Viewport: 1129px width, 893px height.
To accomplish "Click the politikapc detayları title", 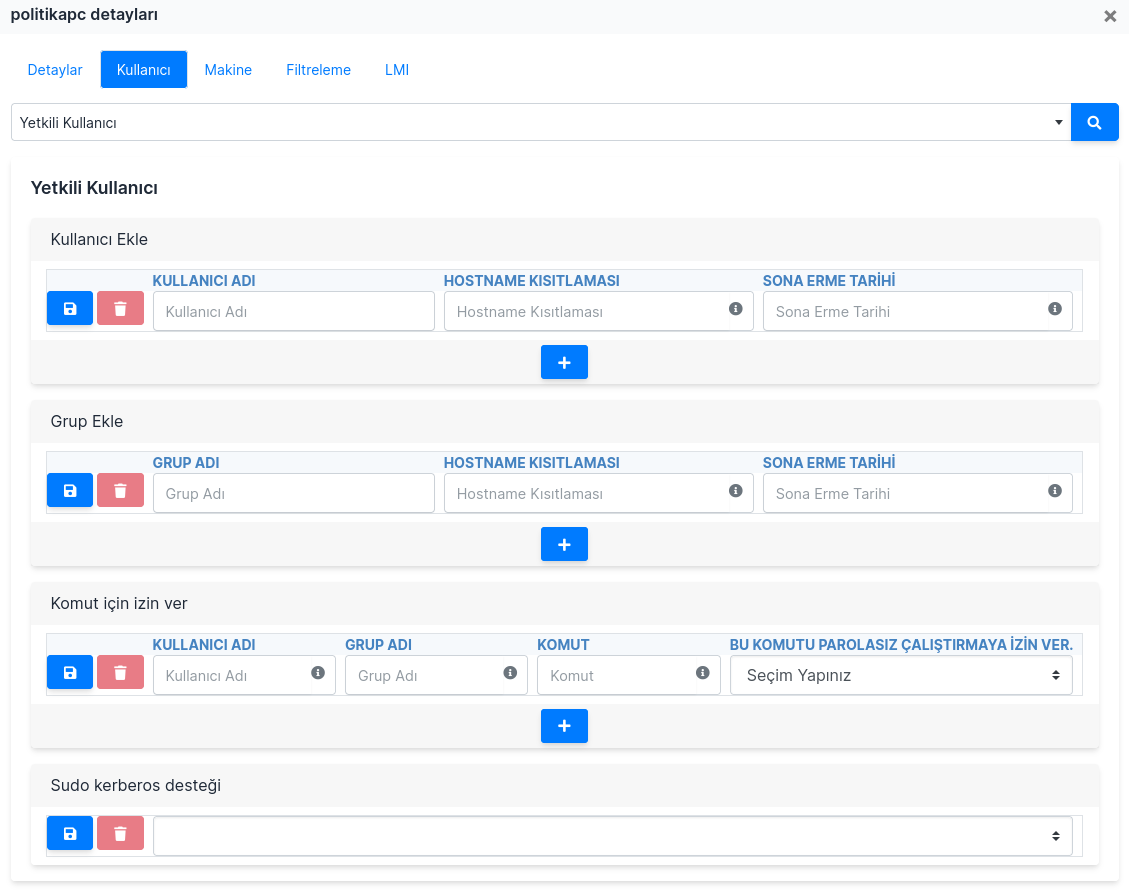I will (84, 14).
